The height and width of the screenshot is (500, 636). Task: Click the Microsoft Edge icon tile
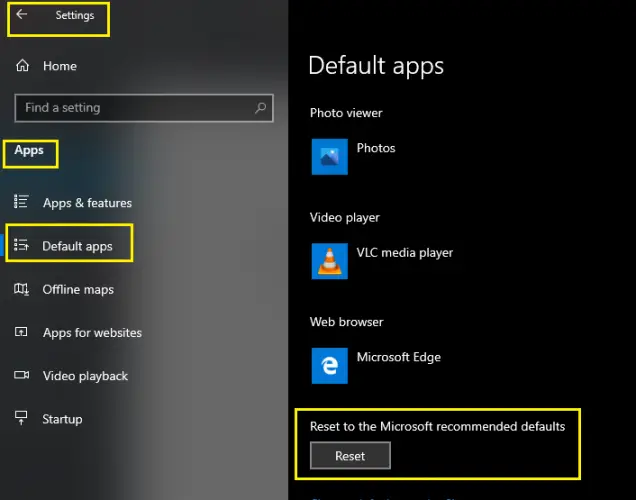pyautogui.click(x=329, y=365)
